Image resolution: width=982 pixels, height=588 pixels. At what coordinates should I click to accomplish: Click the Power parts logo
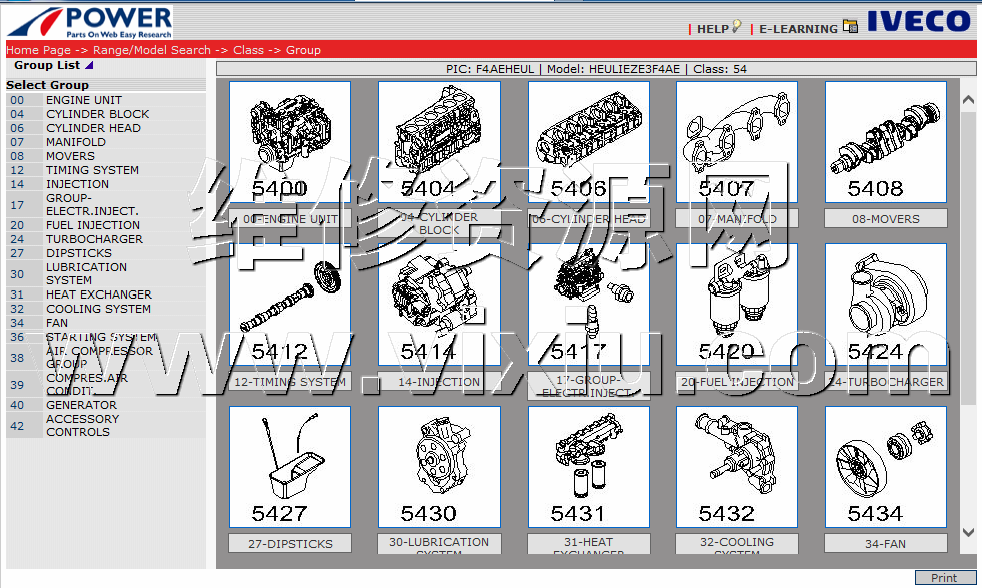pyautogui.click(x=90, y=21)
